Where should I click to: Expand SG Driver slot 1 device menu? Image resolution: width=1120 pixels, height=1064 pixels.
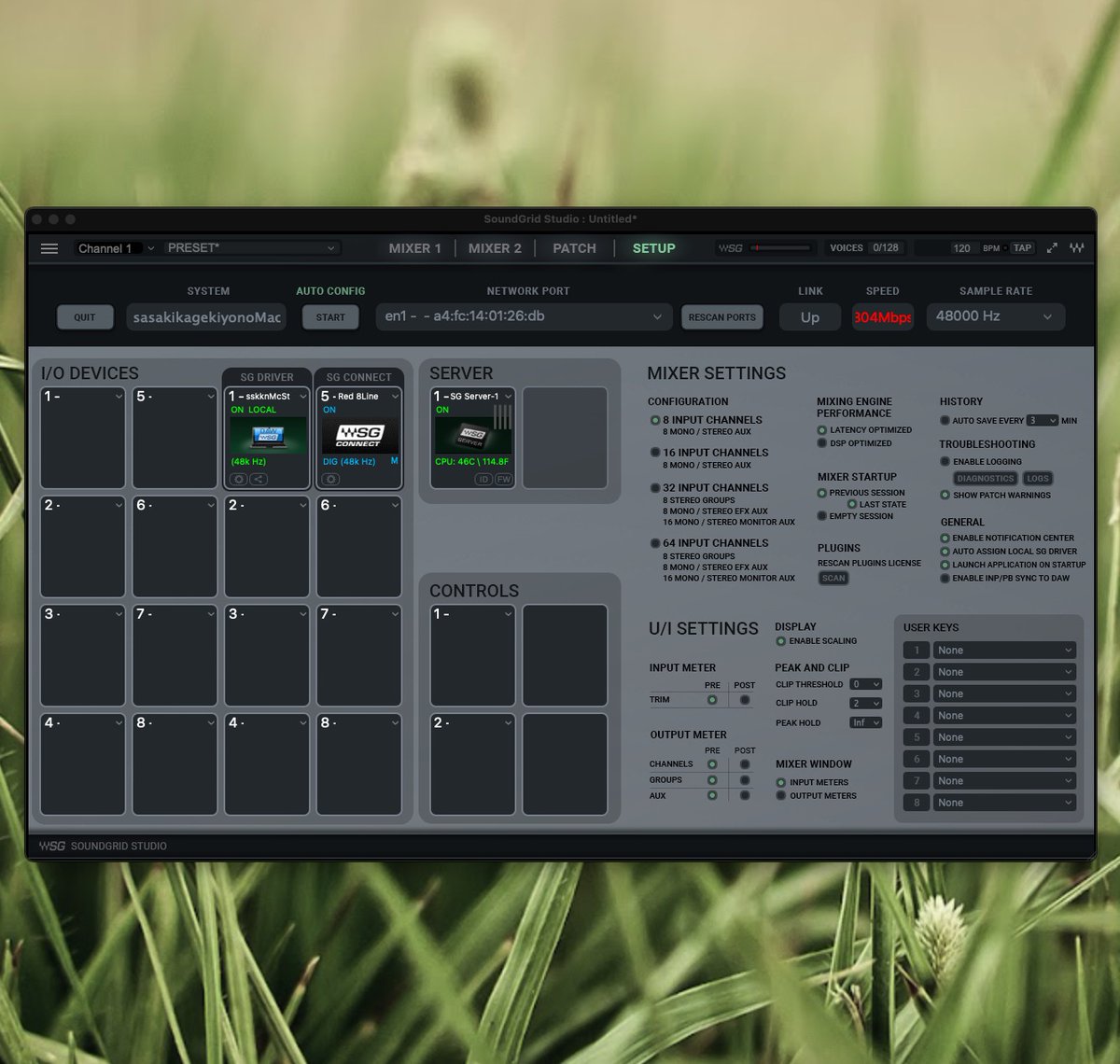(x=302, y=397)
